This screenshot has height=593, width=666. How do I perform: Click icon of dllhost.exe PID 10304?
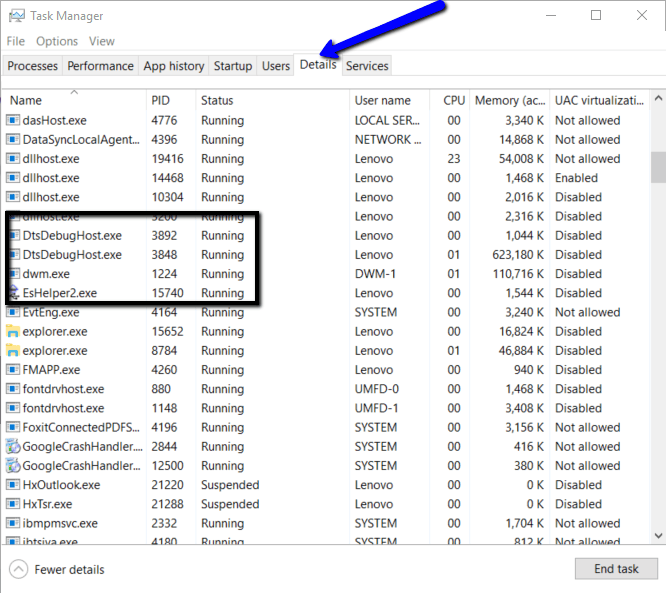(x=13, y=197)
